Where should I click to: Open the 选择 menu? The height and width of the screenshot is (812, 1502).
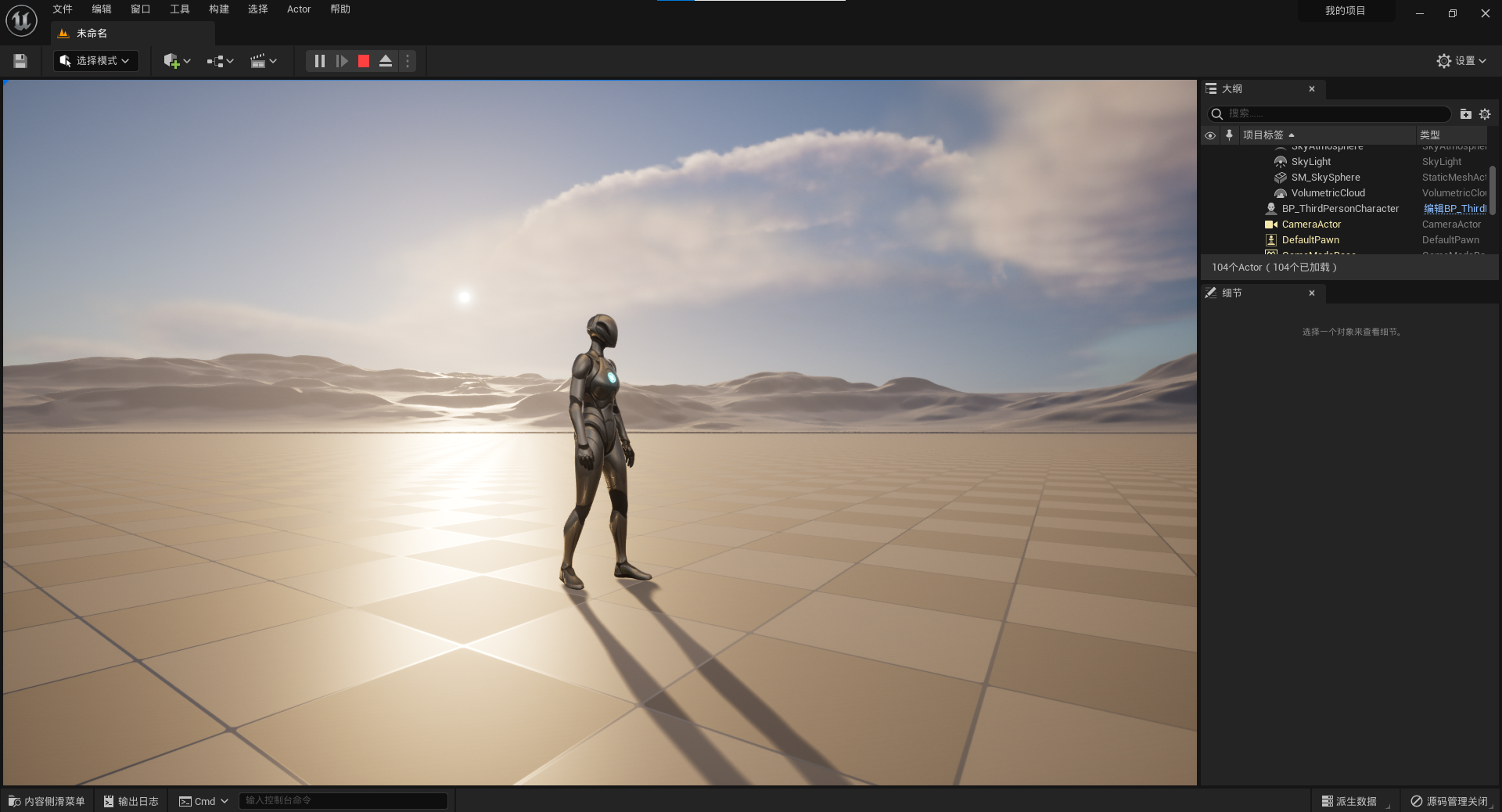tap(258, 9)
